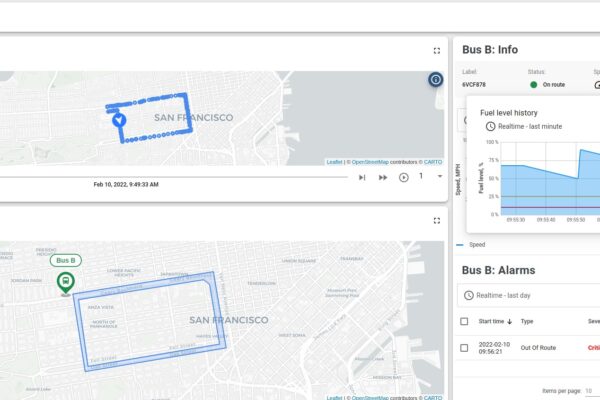Sort alarms by Type column header
Screen dimensions: 600x400
coord(527,321)
